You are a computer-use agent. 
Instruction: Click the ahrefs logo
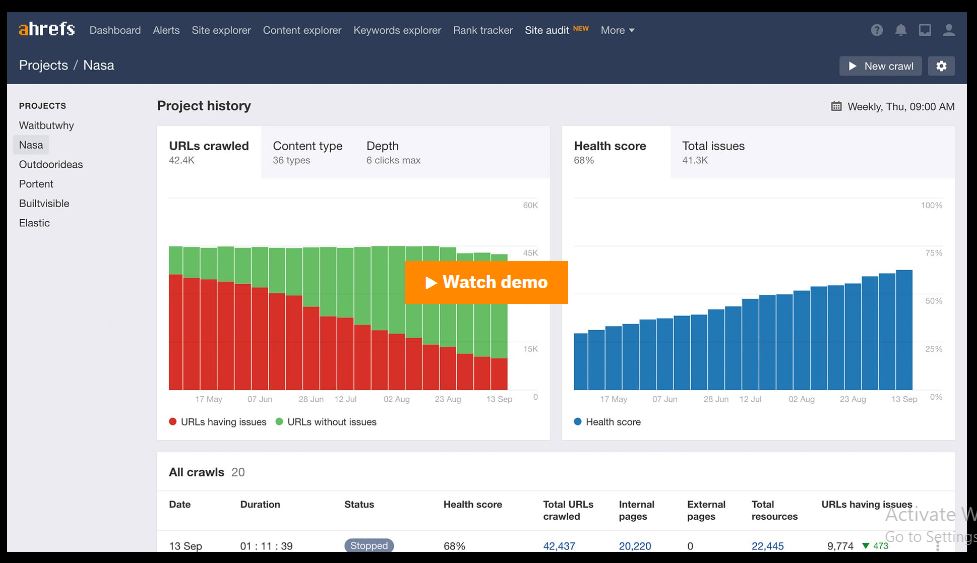tap(47, 29)
